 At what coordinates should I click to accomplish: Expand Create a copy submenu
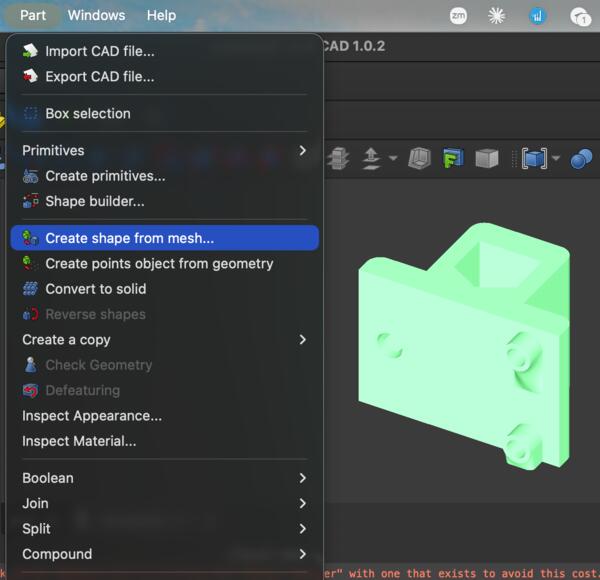point(165,340)
